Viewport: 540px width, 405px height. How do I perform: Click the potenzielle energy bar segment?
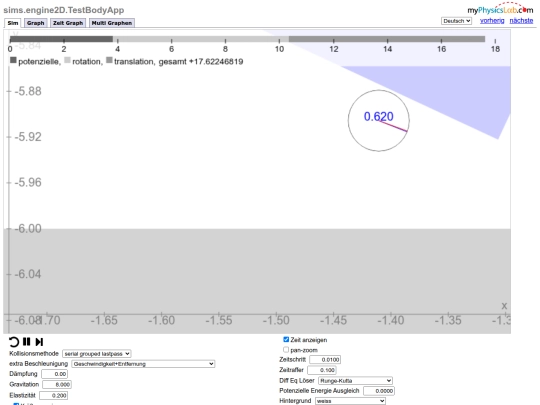(x=61, y=39)
